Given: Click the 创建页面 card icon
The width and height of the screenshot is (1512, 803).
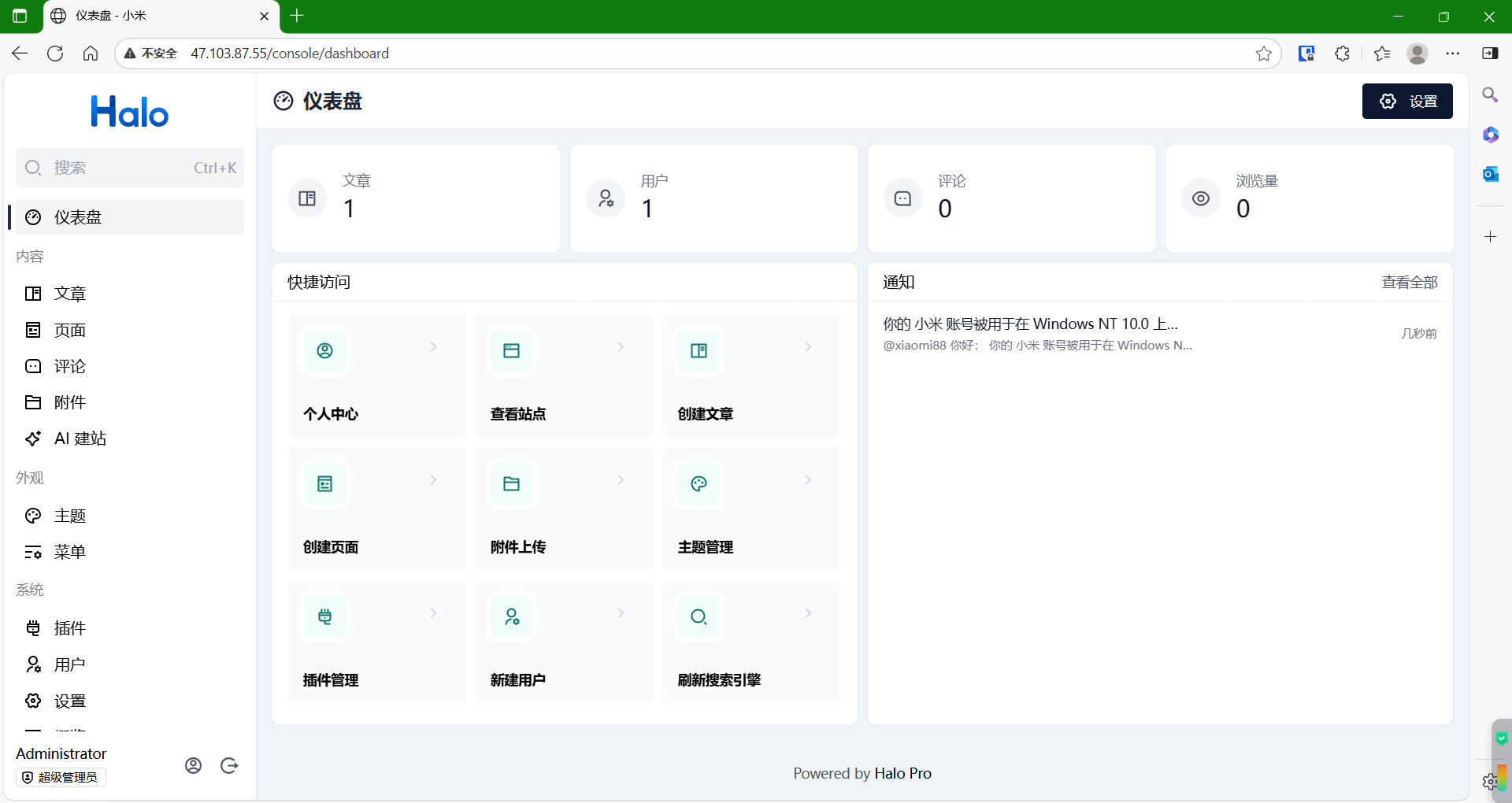Looking at the screenshot, I should click(x=324, y=483).
